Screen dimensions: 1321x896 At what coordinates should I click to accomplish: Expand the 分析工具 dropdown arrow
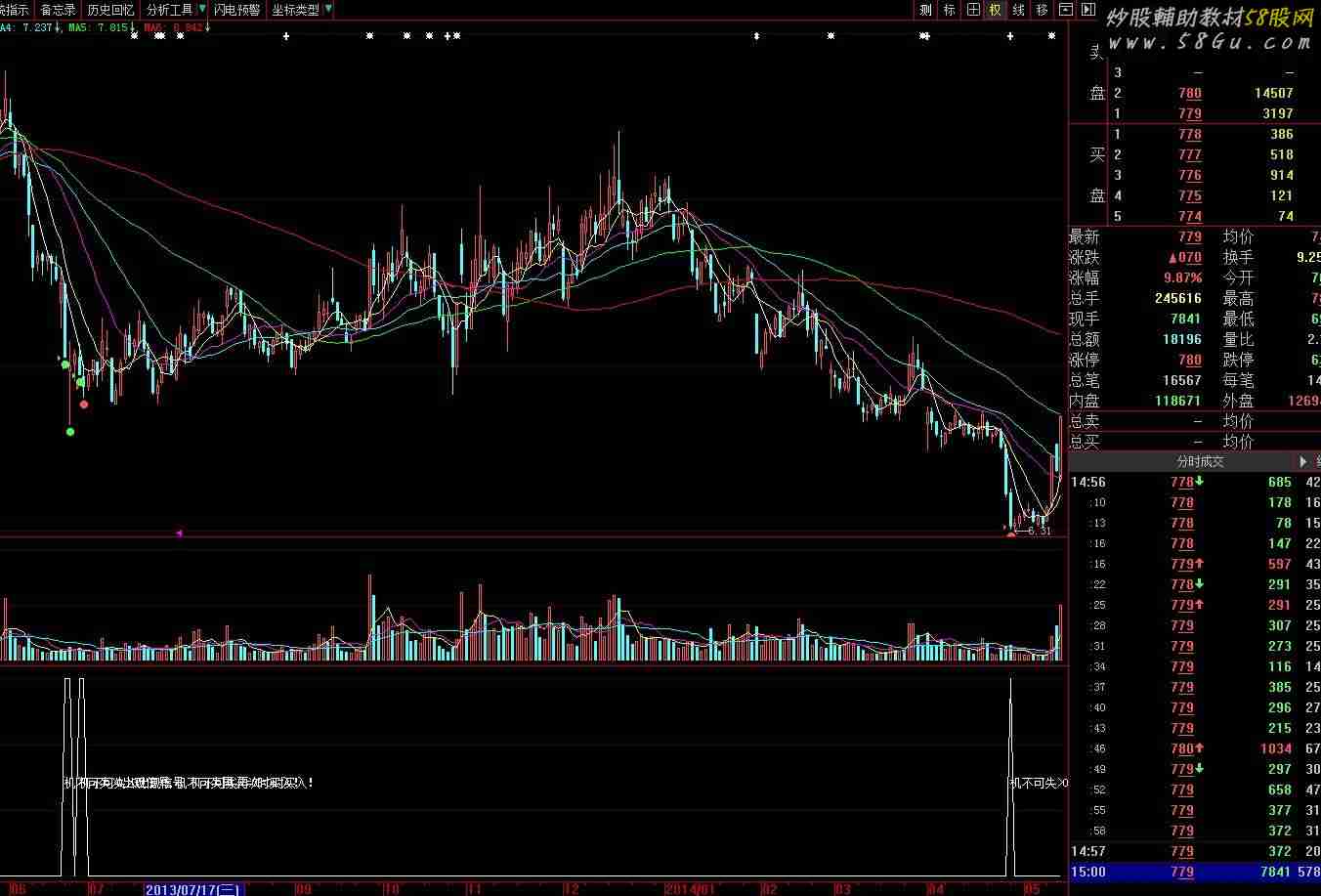coord(202,9)
